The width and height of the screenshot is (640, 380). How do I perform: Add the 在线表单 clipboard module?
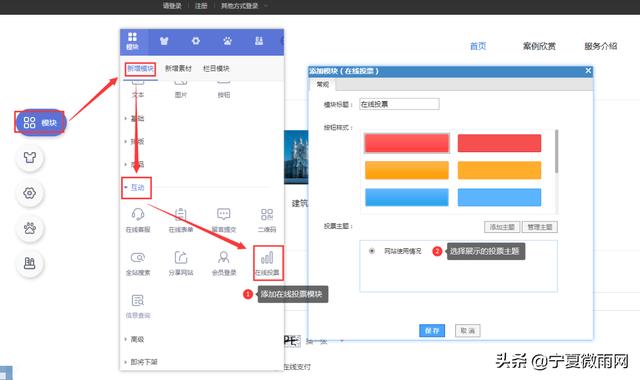click(x=181, y=220)
